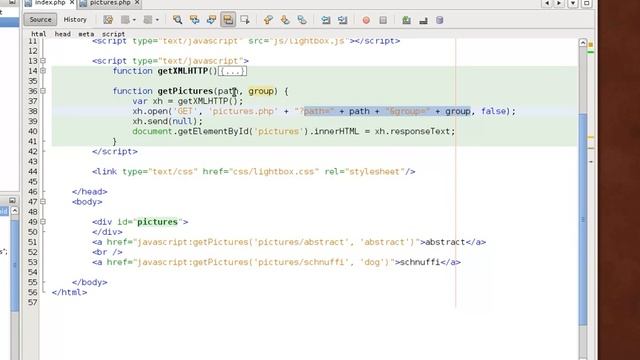This screenshot has width=640, height=360.
Task: Select script breadcrumb
Action: coord(113,34)
